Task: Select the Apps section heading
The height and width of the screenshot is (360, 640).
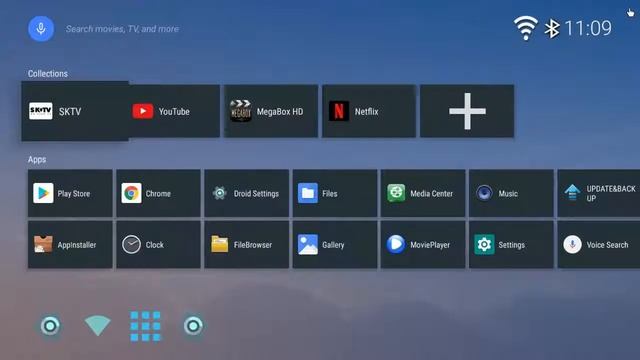Action: click(37, 160)
